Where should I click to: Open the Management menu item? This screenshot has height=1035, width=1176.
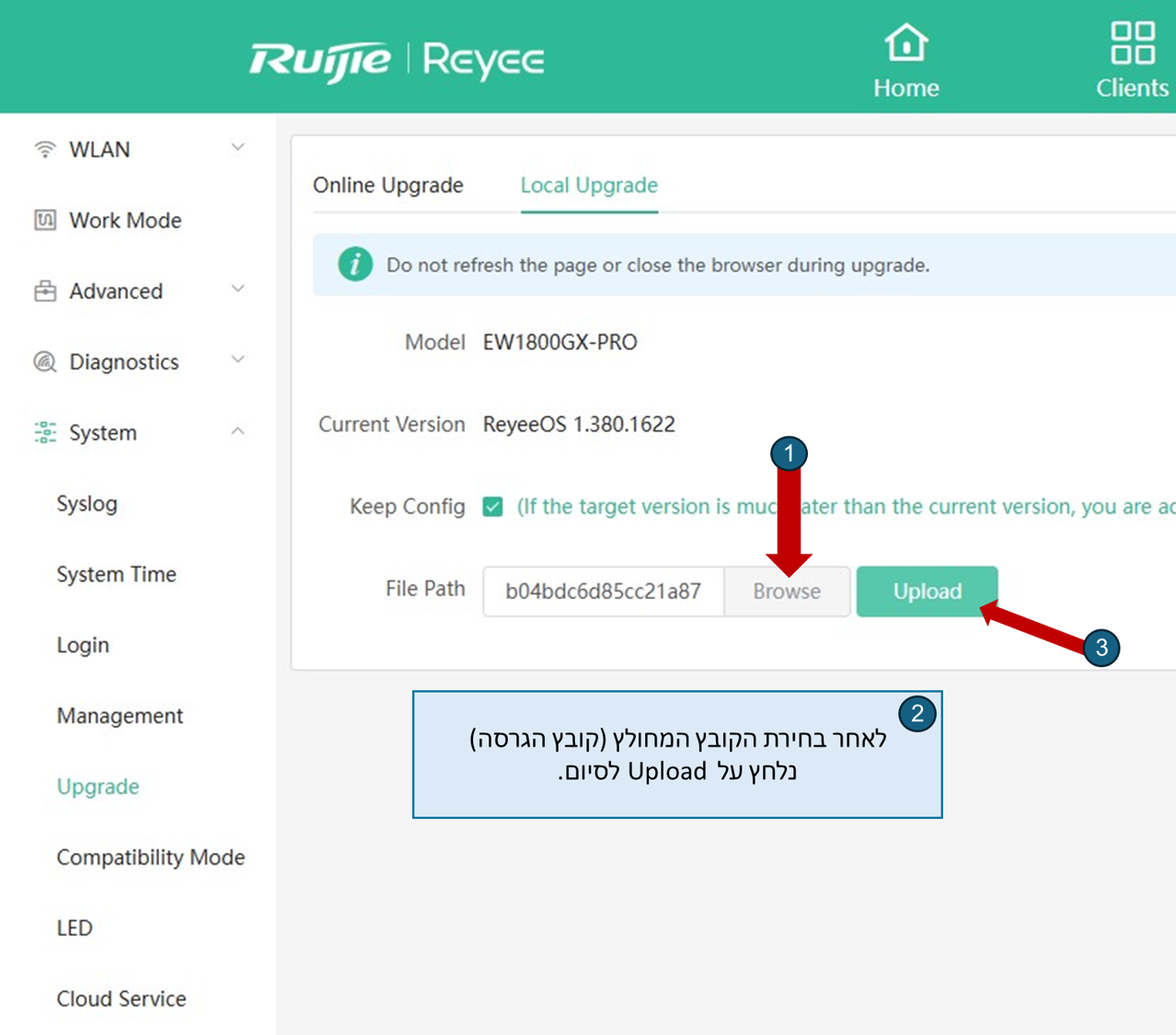120,716
